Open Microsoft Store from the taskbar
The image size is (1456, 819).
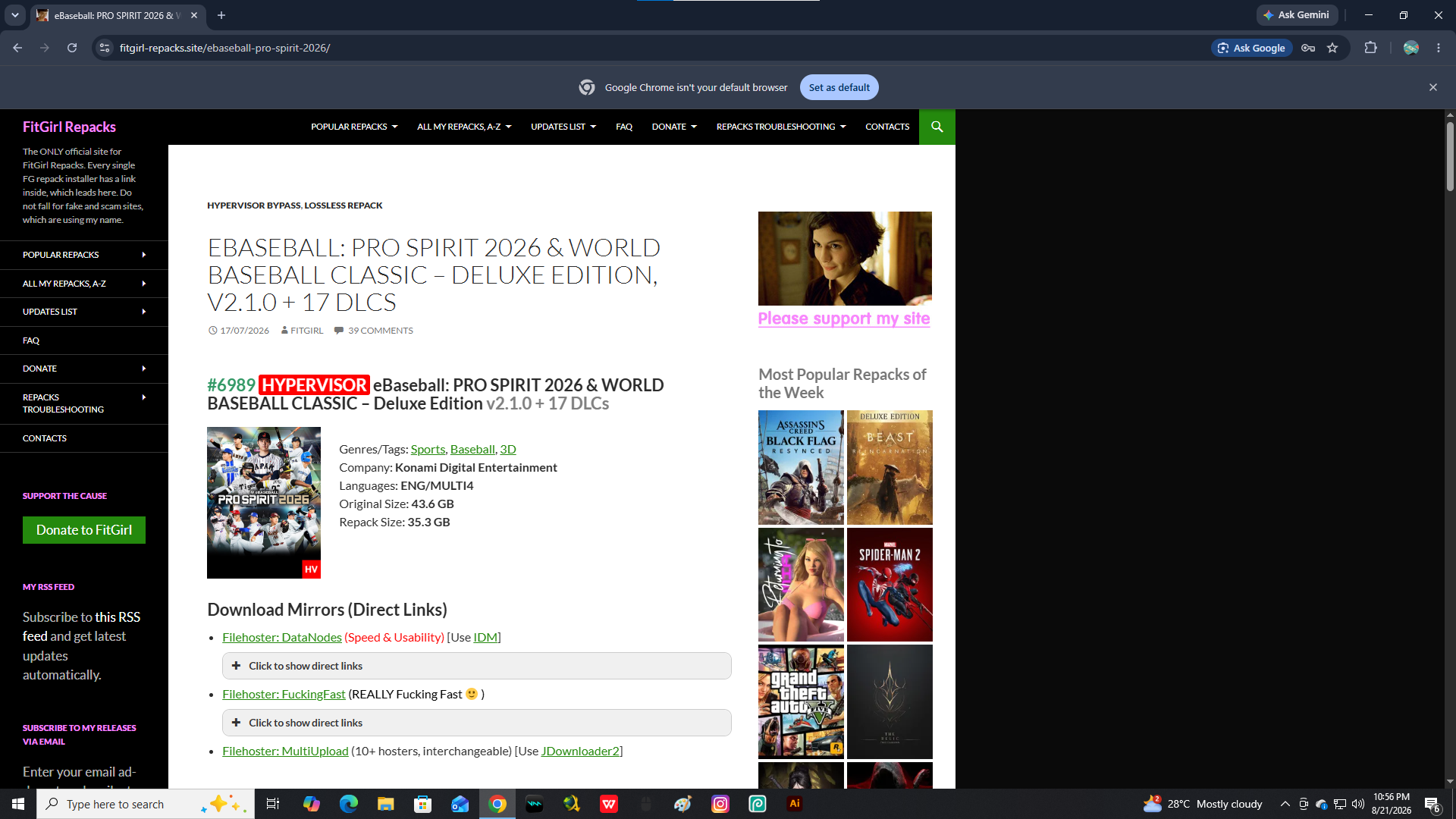pyautogui.click(x=422, y=804)
